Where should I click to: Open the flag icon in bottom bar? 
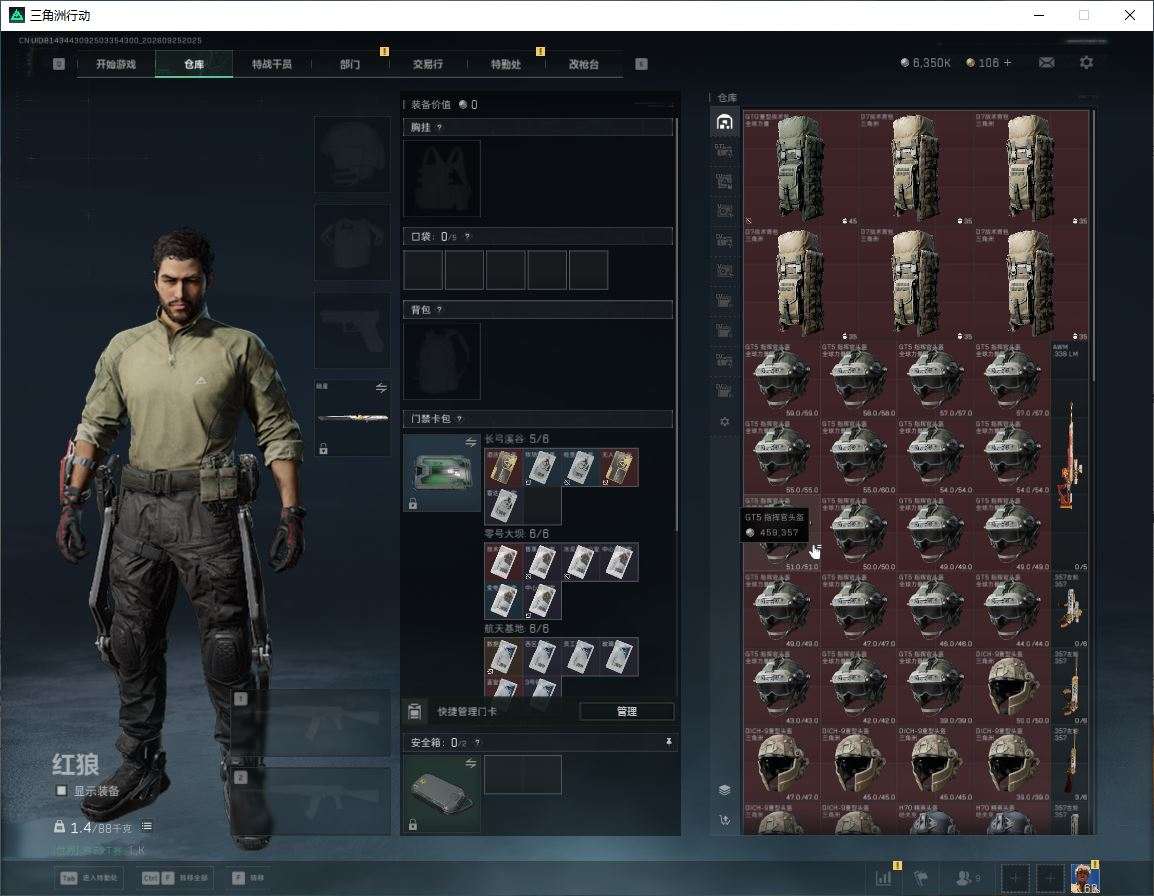click(921, 878)
